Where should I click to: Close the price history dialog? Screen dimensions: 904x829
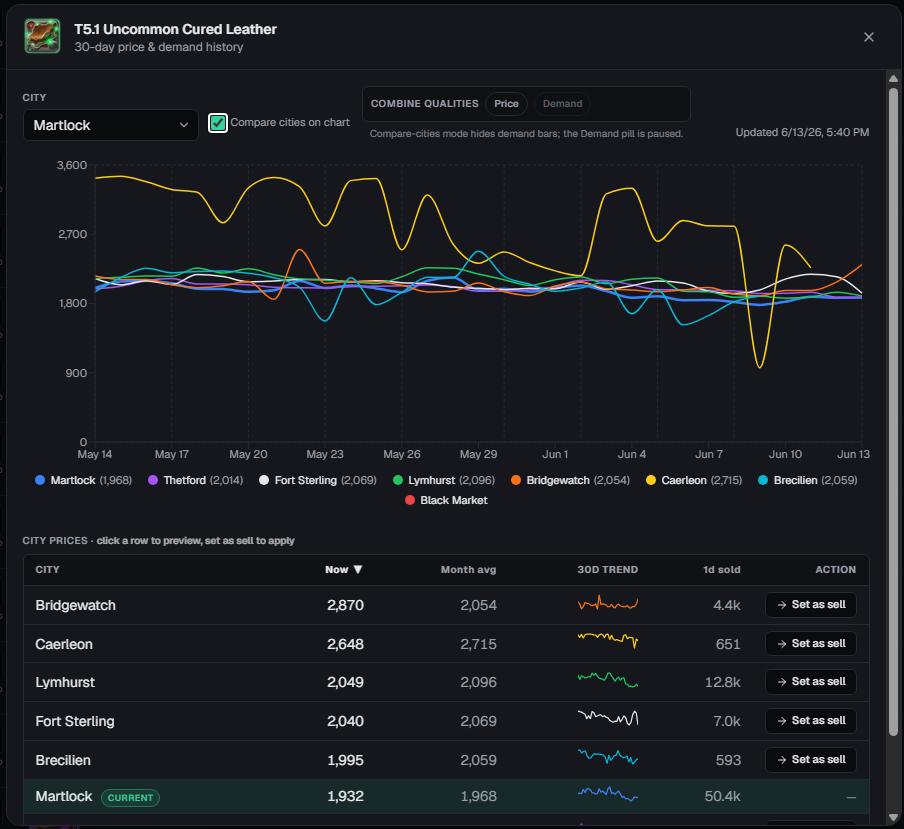tap(868, 37)
